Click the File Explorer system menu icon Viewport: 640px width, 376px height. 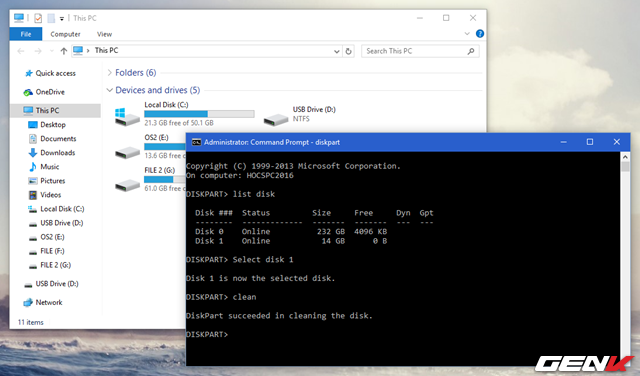tap(19, 18)
